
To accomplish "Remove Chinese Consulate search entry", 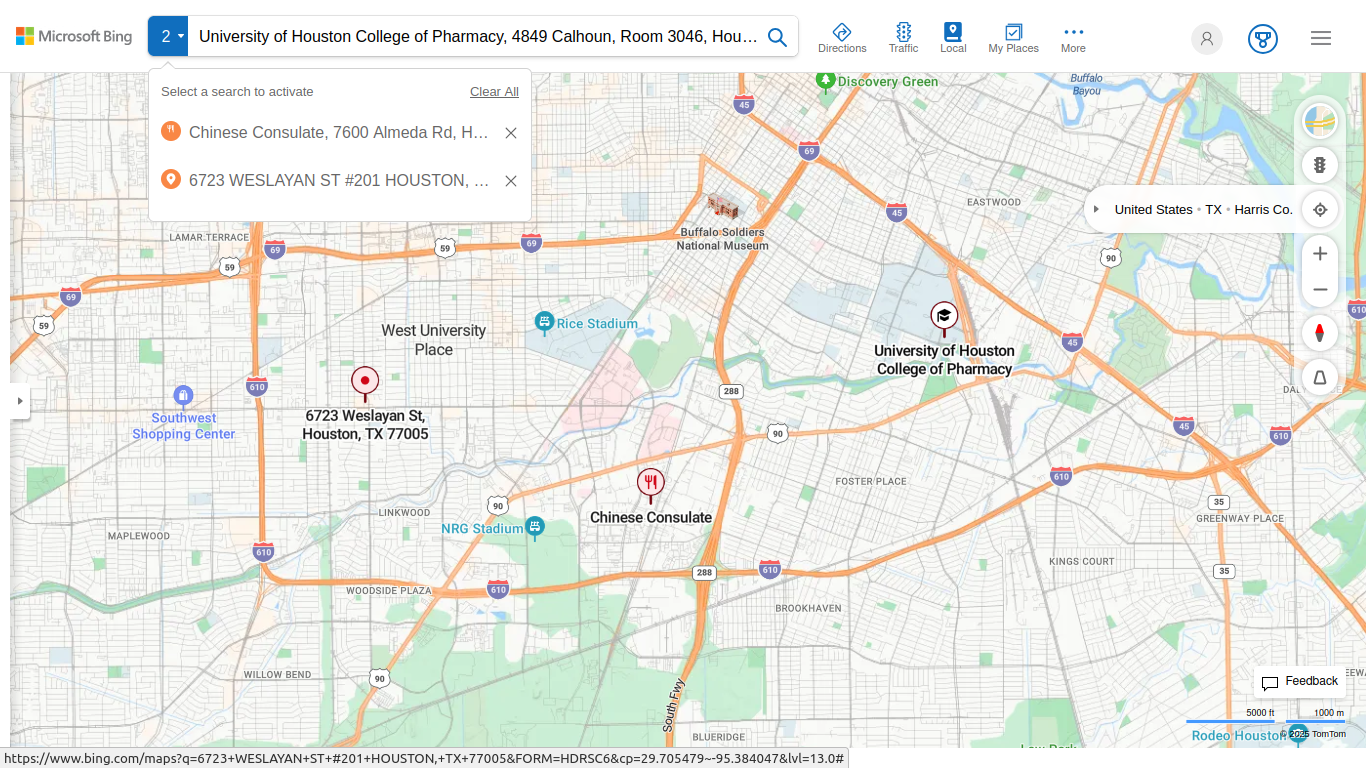I will click(x=511, y=133).
